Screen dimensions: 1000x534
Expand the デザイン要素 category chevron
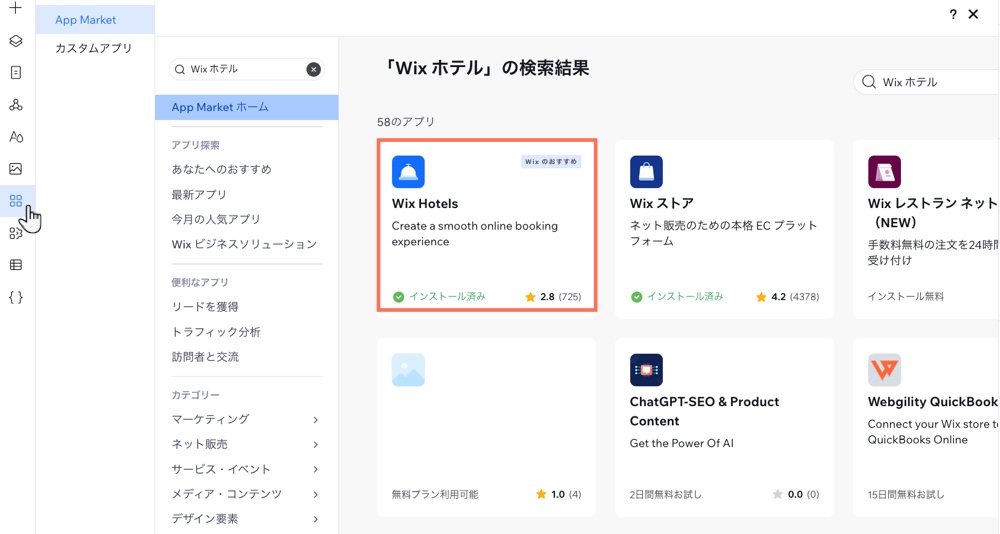tap(316, 519)
